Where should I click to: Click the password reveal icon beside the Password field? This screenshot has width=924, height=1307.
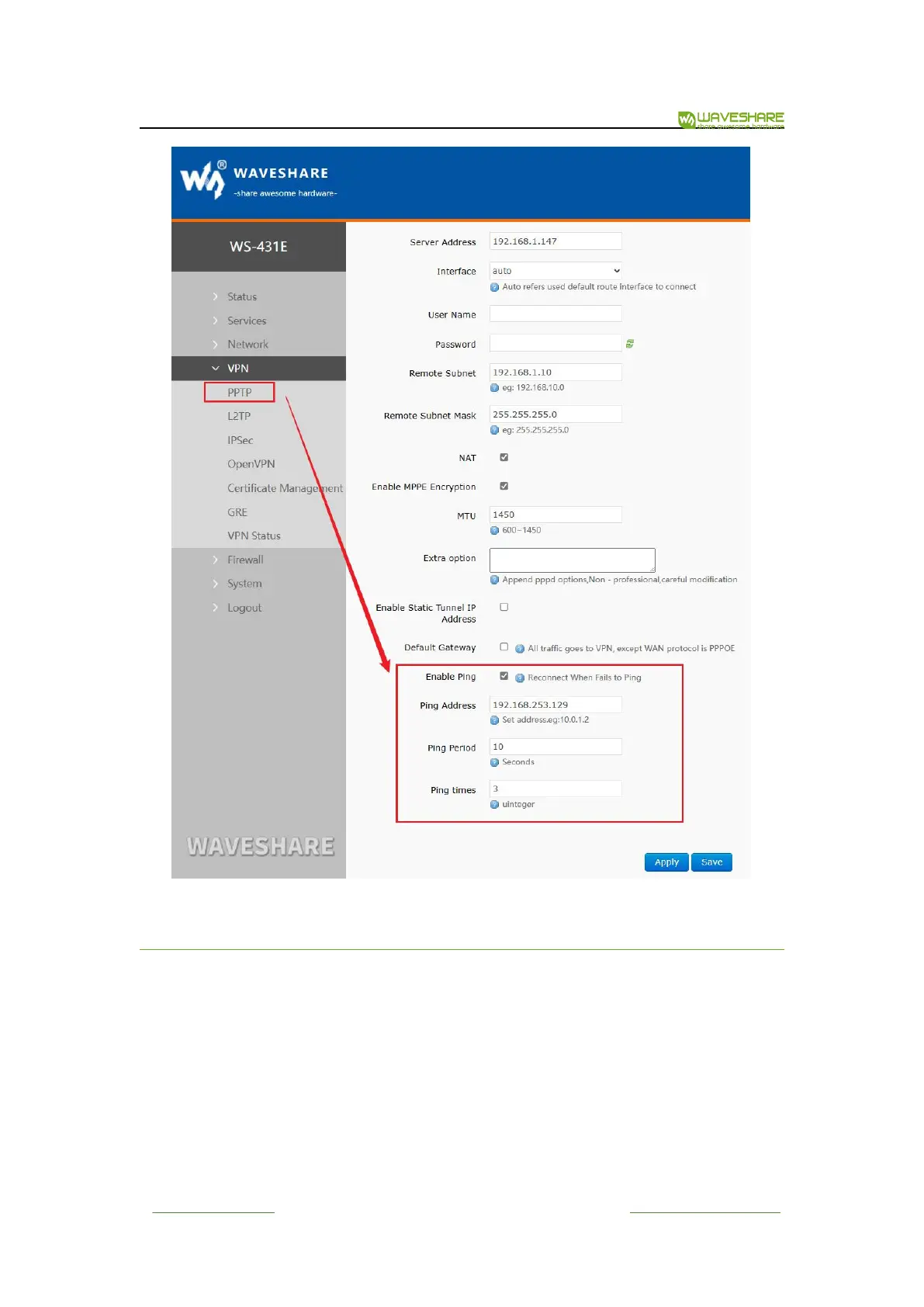pyautogui.click(x=630, y=344)
